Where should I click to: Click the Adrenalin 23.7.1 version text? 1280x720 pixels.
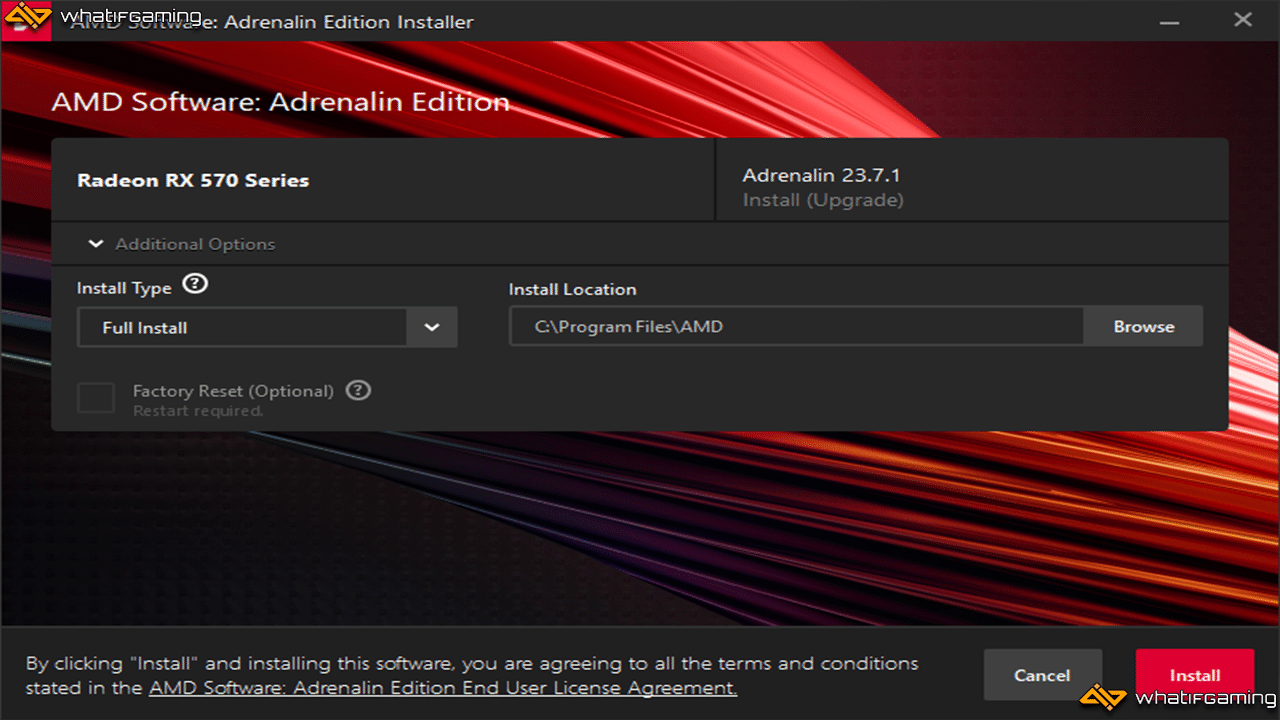[821, 175]
